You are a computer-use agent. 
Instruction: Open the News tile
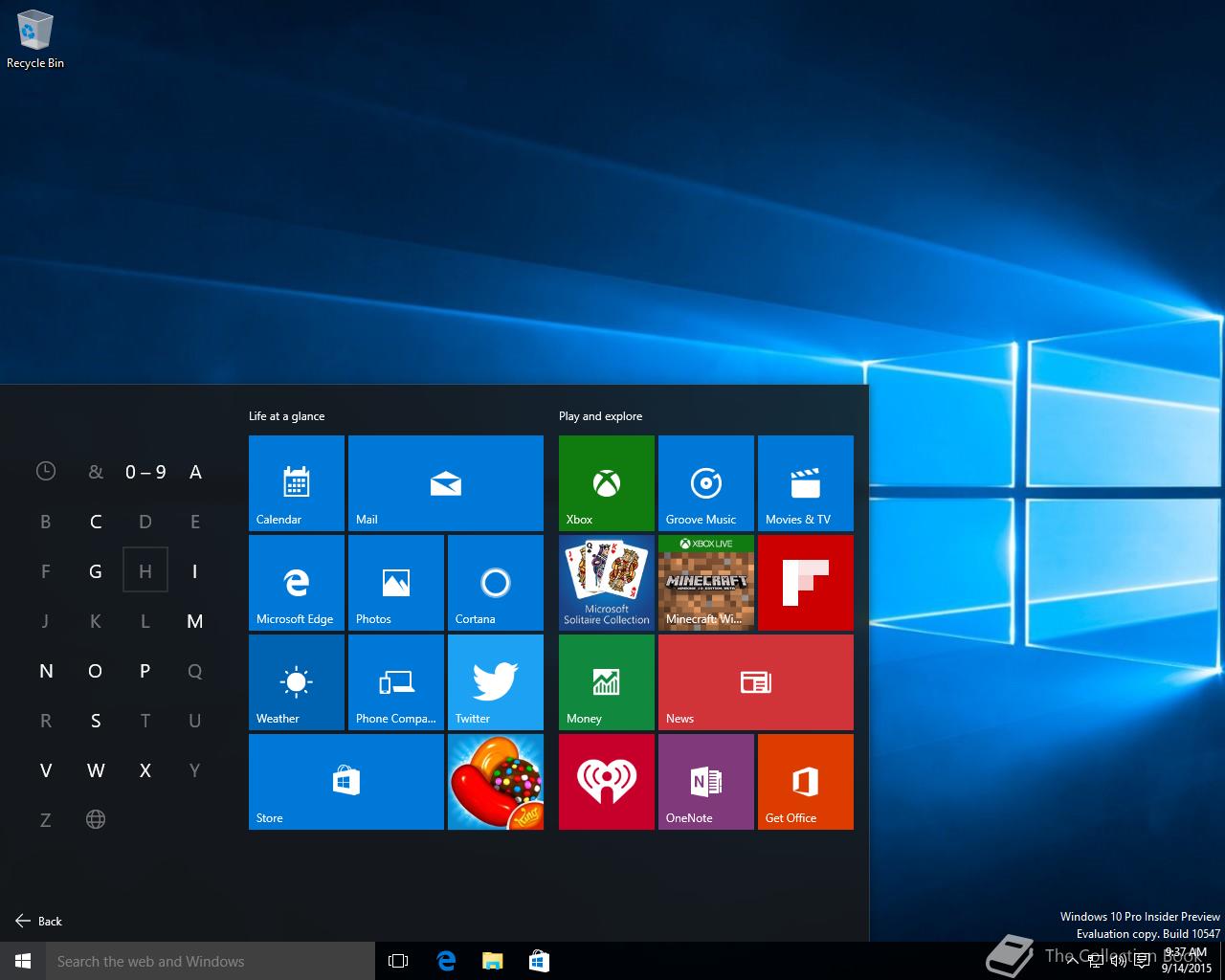pos(756,682)
